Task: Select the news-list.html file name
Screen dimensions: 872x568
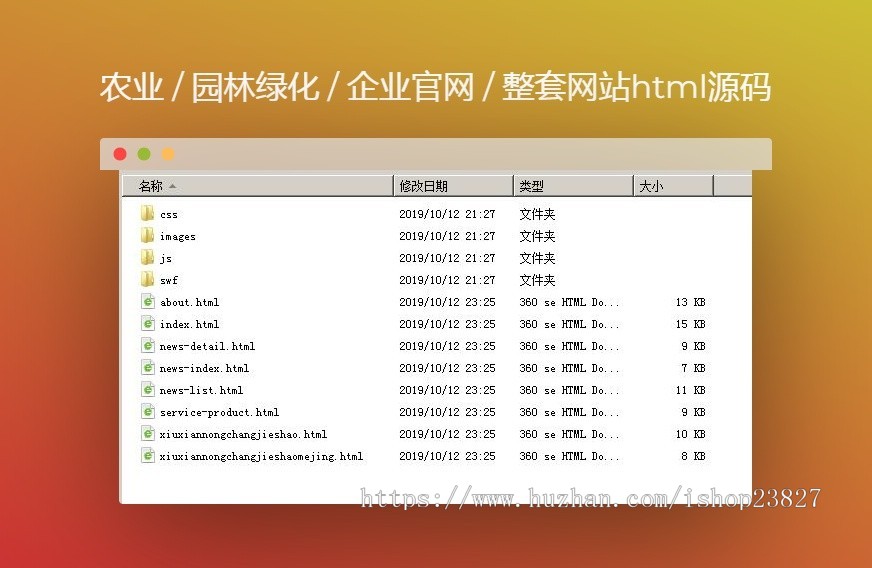Action: coord(201,390)
